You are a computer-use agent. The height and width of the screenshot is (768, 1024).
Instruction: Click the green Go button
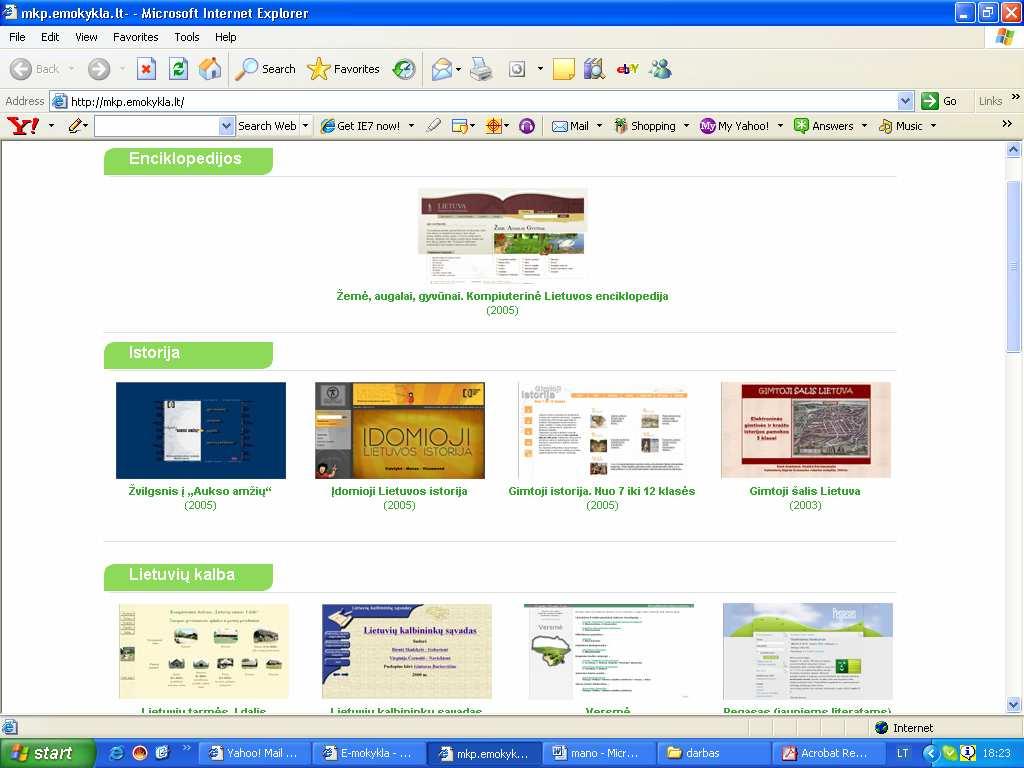pos(938,101)
